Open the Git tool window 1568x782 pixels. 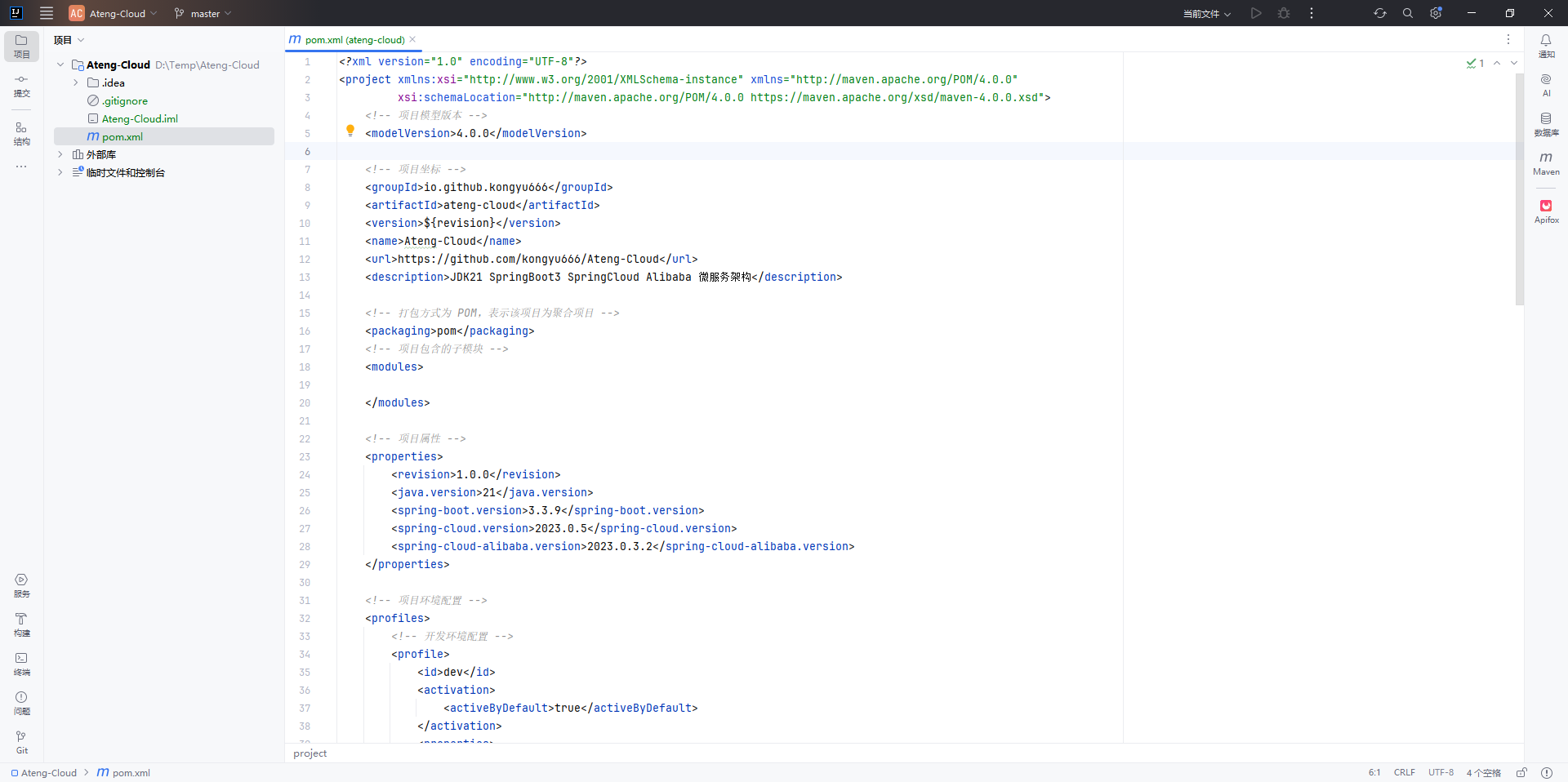coord(21,741)
